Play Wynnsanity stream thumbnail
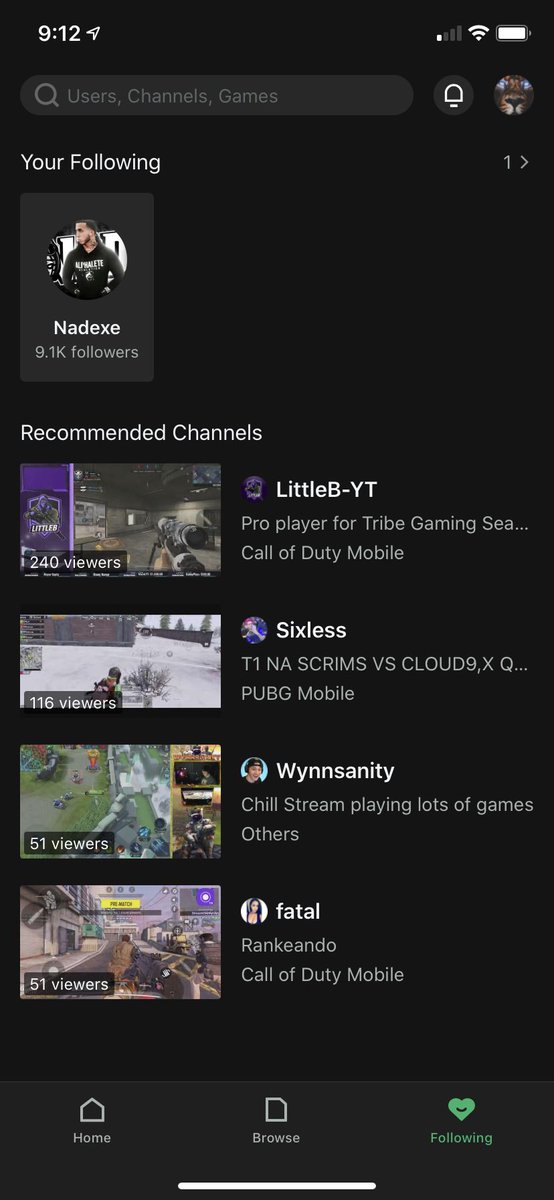 (x=120, y=801)
